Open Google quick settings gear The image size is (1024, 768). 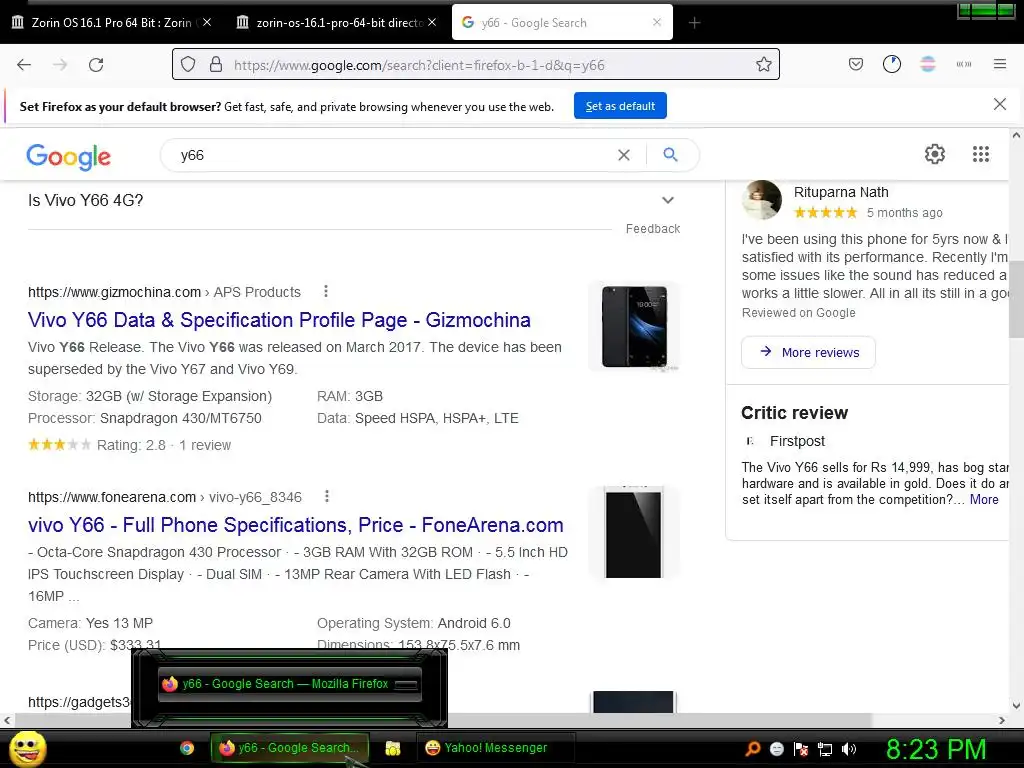pos(935,154)
